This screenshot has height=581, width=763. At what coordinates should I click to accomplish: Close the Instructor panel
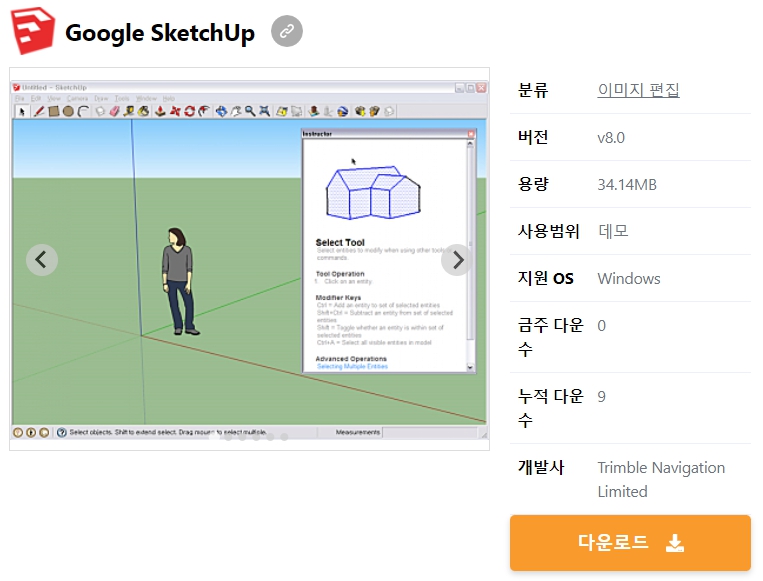(x=471, y=134)
